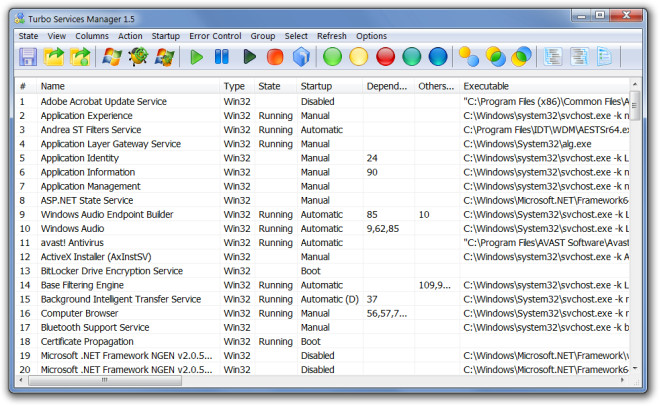660x406 pixels.
Task: Select the Application Identity service
Action: click(x=322, y=158)
